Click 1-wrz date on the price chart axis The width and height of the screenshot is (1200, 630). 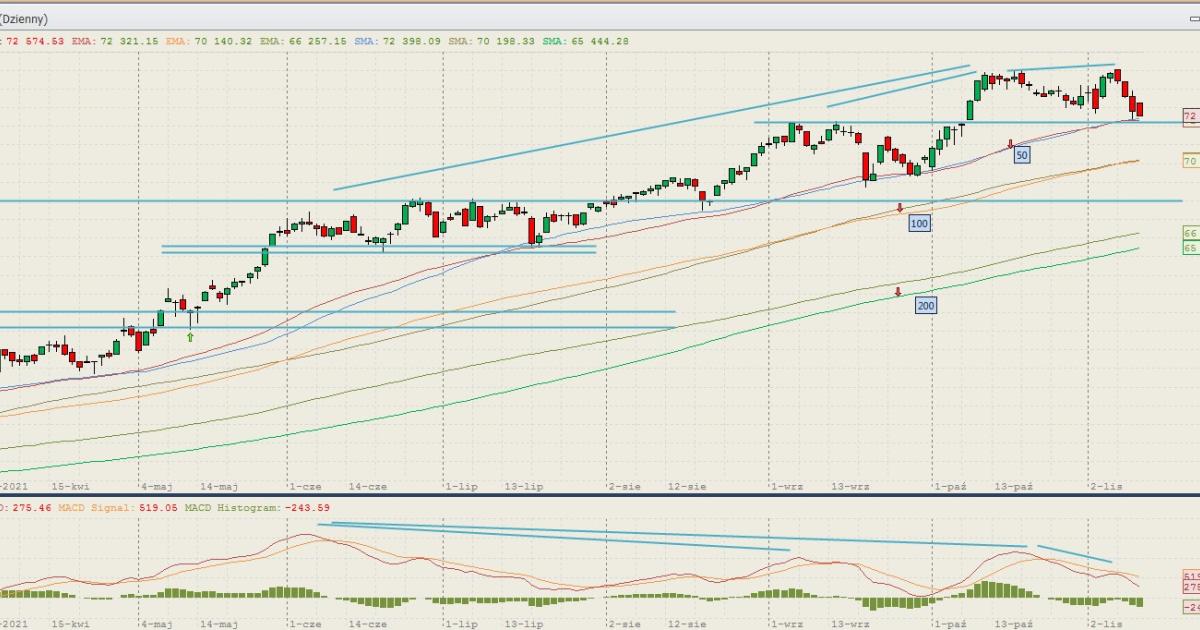tap(786, 485)
